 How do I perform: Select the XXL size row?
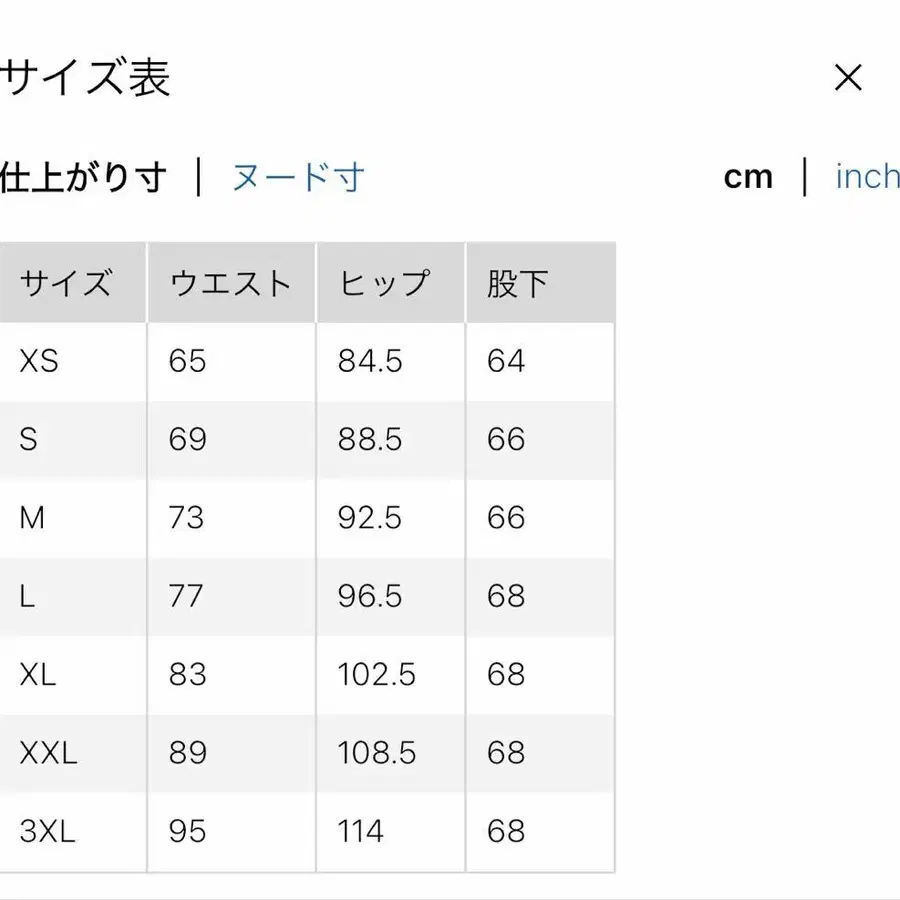45,753
